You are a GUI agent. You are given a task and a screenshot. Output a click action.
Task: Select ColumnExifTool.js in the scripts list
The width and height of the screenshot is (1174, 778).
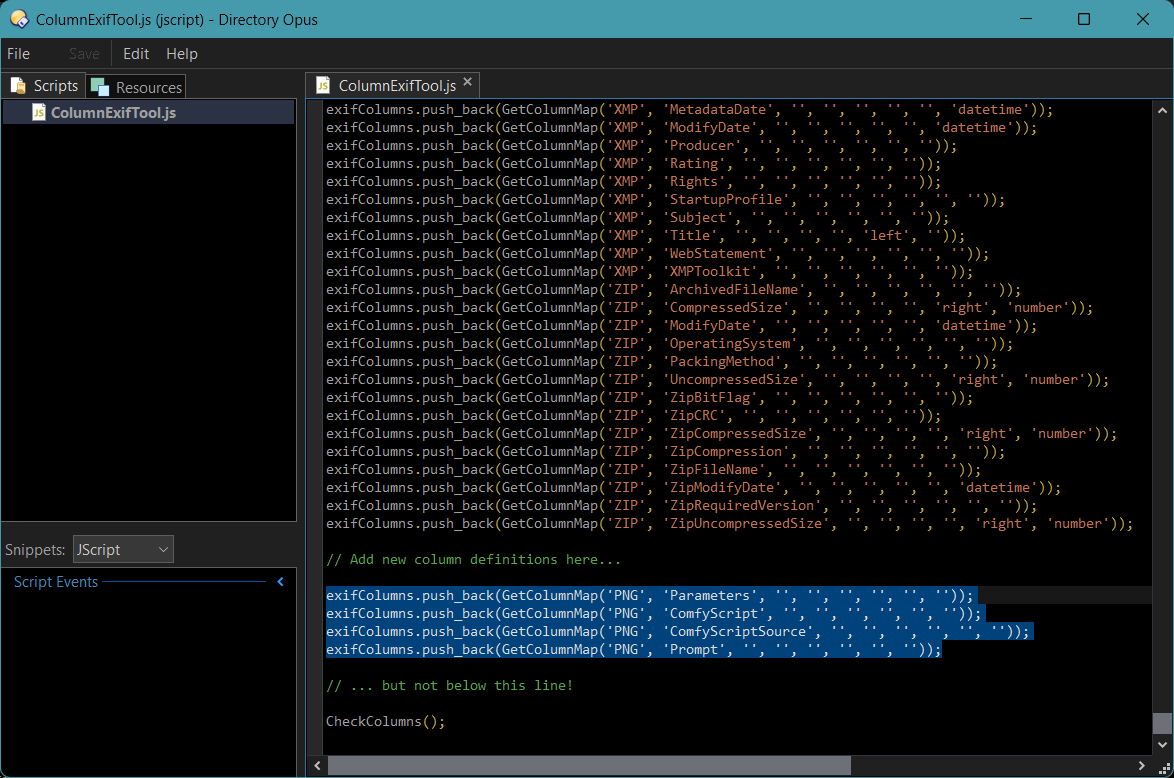tap(113, 113)
